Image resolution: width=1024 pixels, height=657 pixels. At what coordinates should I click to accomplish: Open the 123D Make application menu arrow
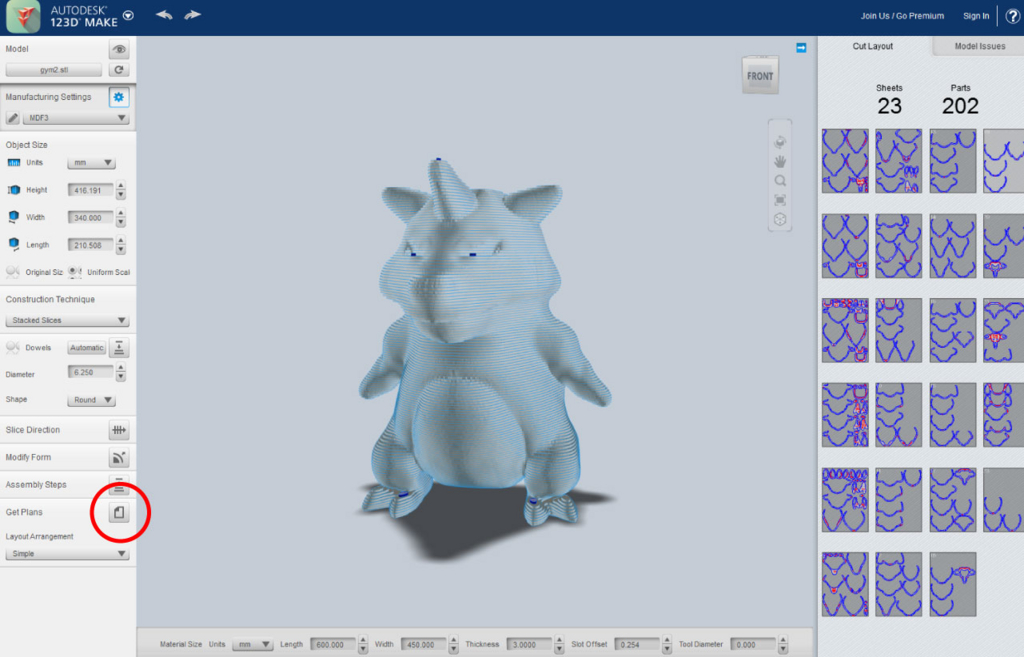[129, 15]
